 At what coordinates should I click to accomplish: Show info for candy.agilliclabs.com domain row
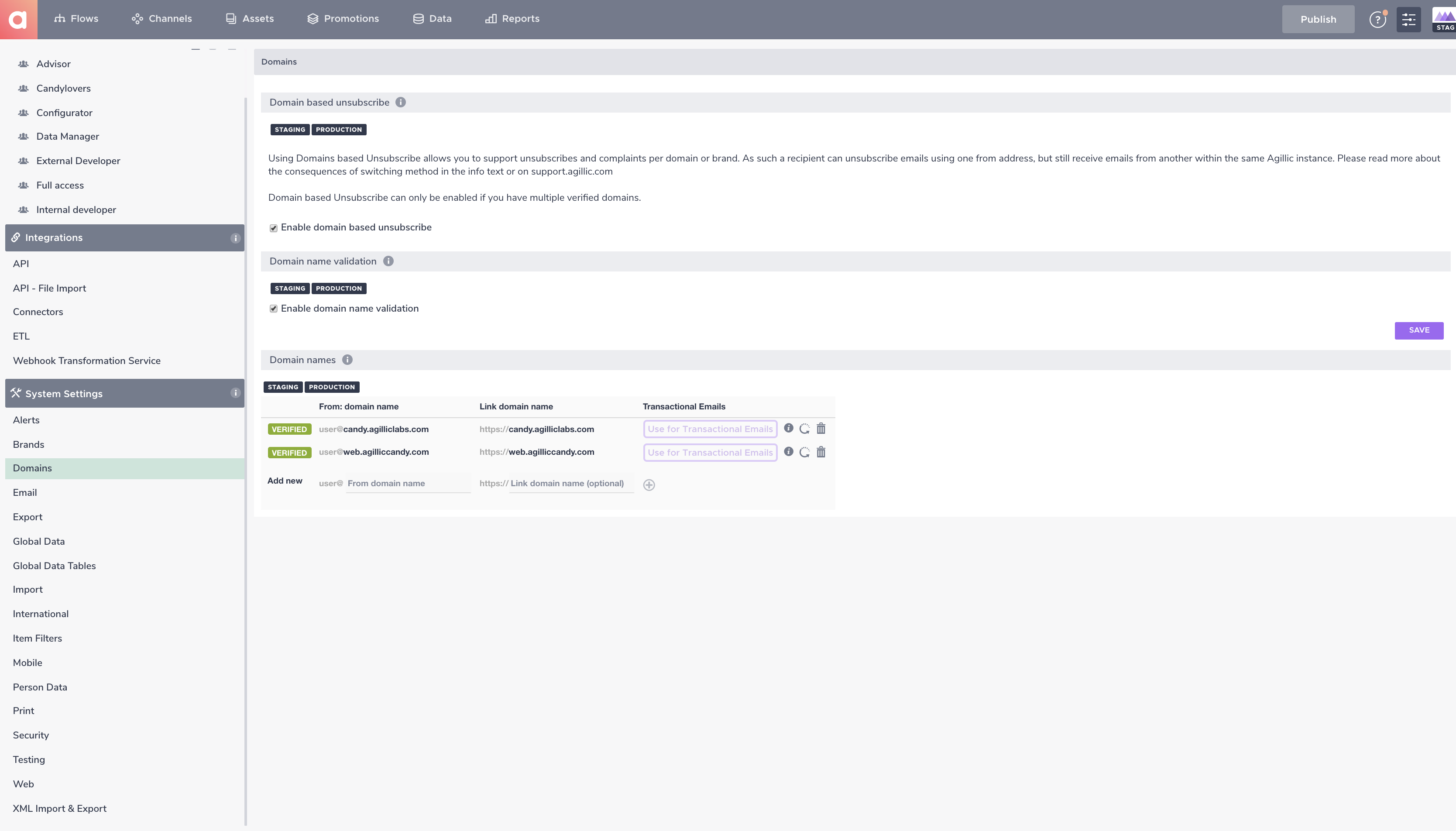tap(788, 428)
